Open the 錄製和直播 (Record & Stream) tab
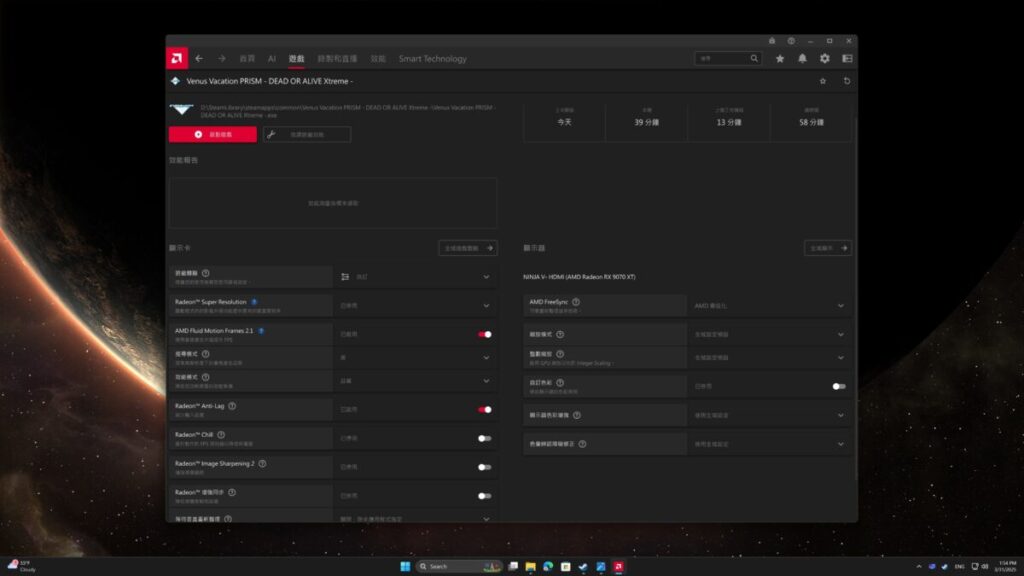Screen dimensions: 1024x576 pos(337,59)
